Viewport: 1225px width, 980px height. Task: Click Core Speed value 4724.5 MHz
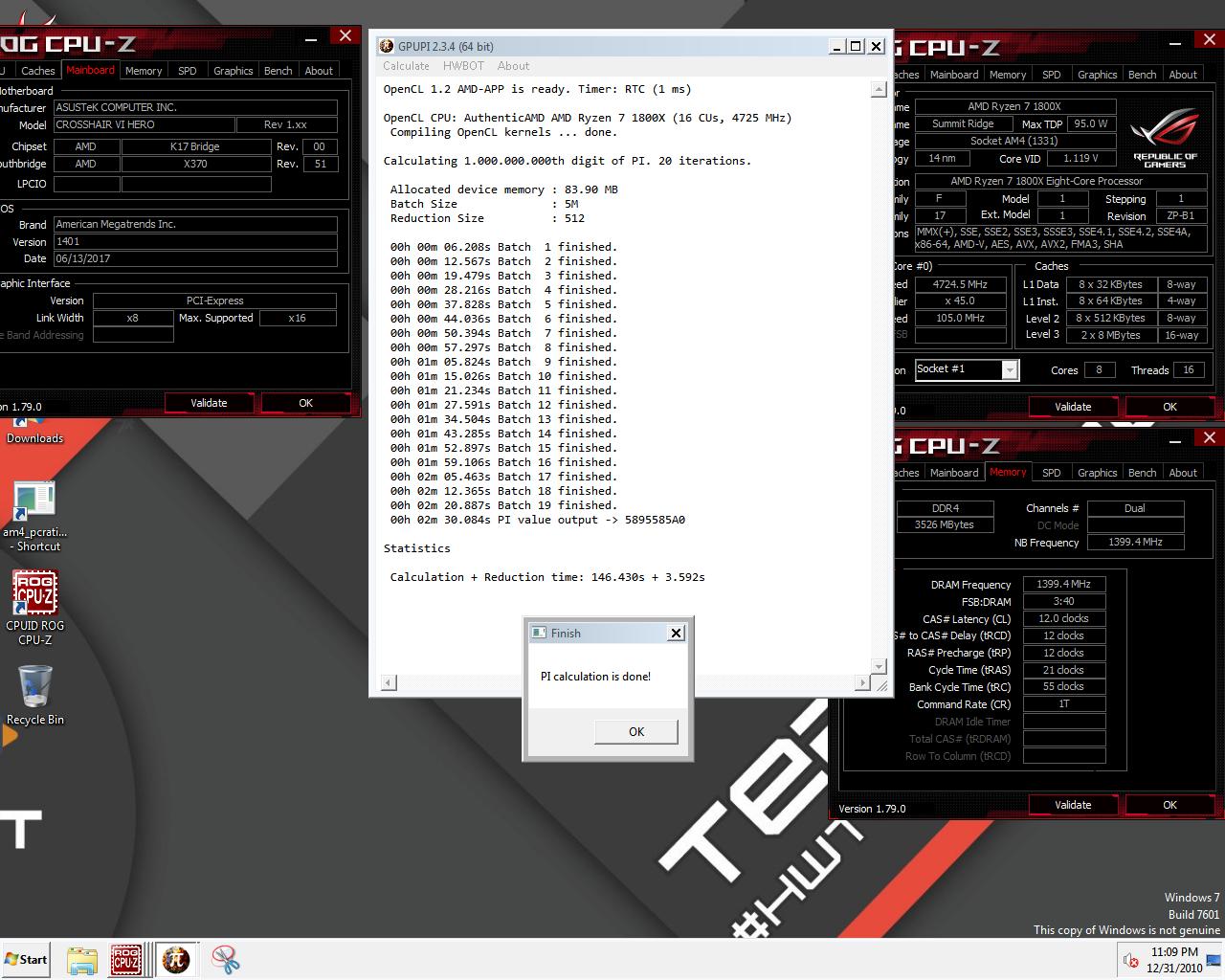[x=960, y=284]
